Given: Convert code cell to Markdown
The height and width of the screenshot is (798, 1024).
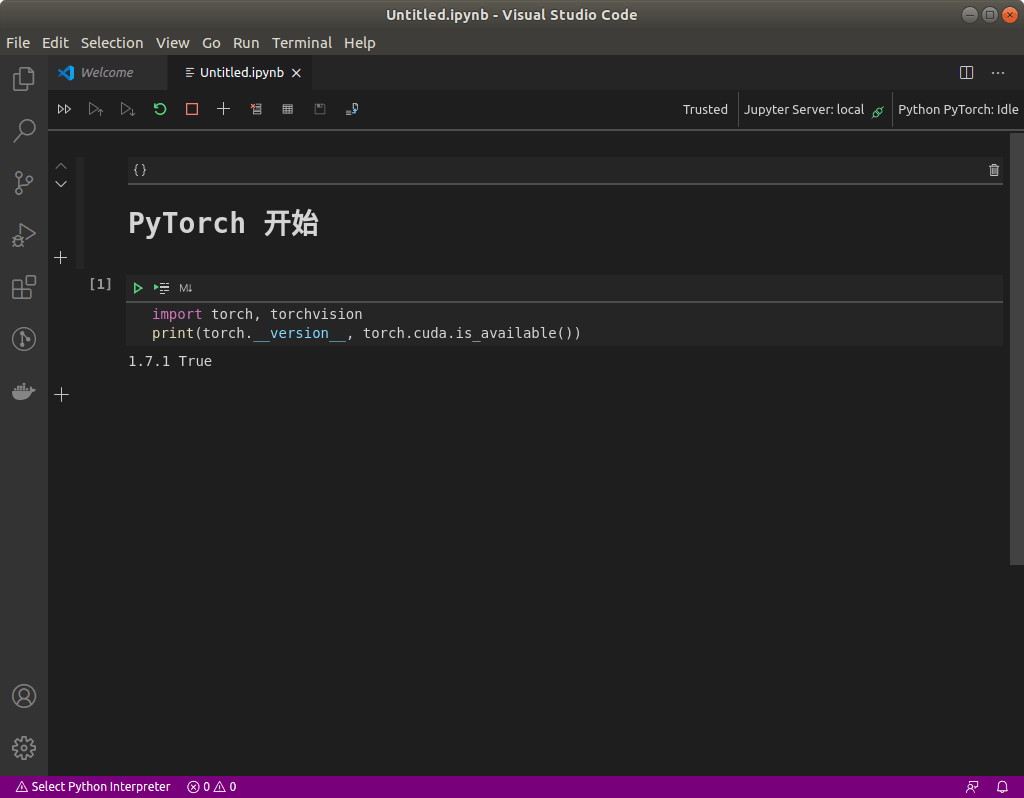Looking at the screenshot, I should coord(185,288).
